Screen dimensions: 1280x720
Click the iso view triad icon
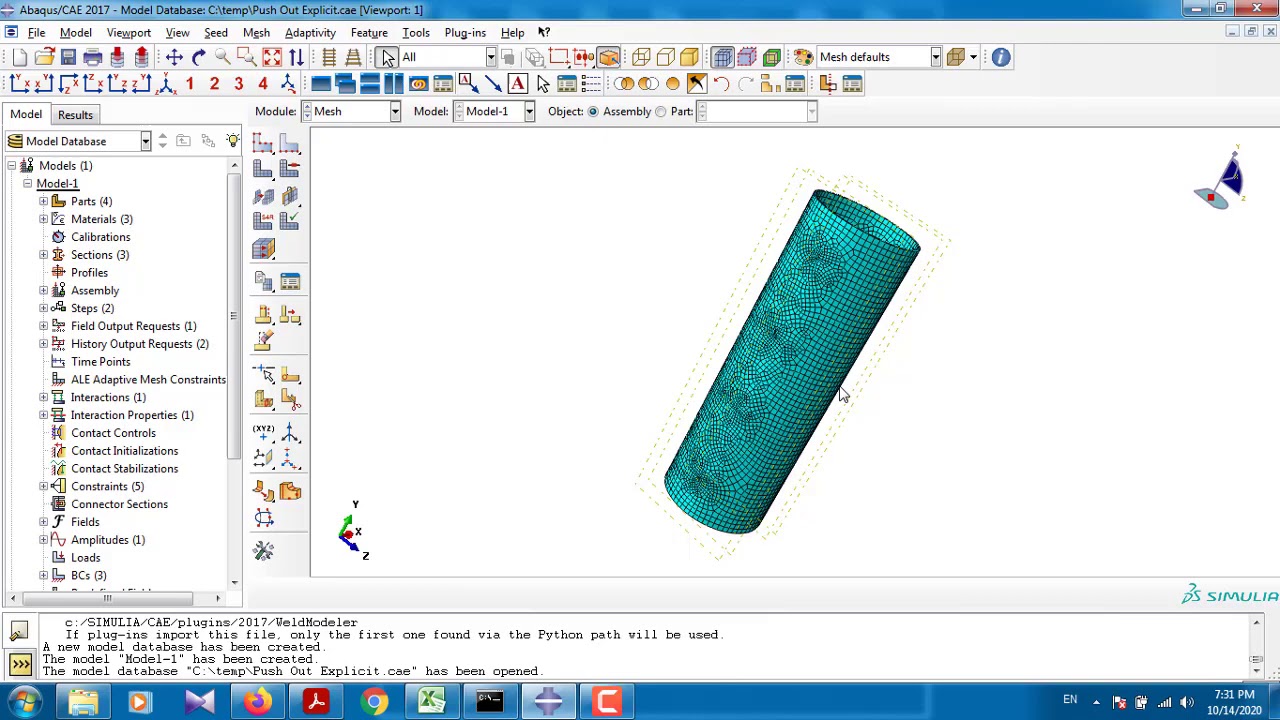[x=166, y=84]
